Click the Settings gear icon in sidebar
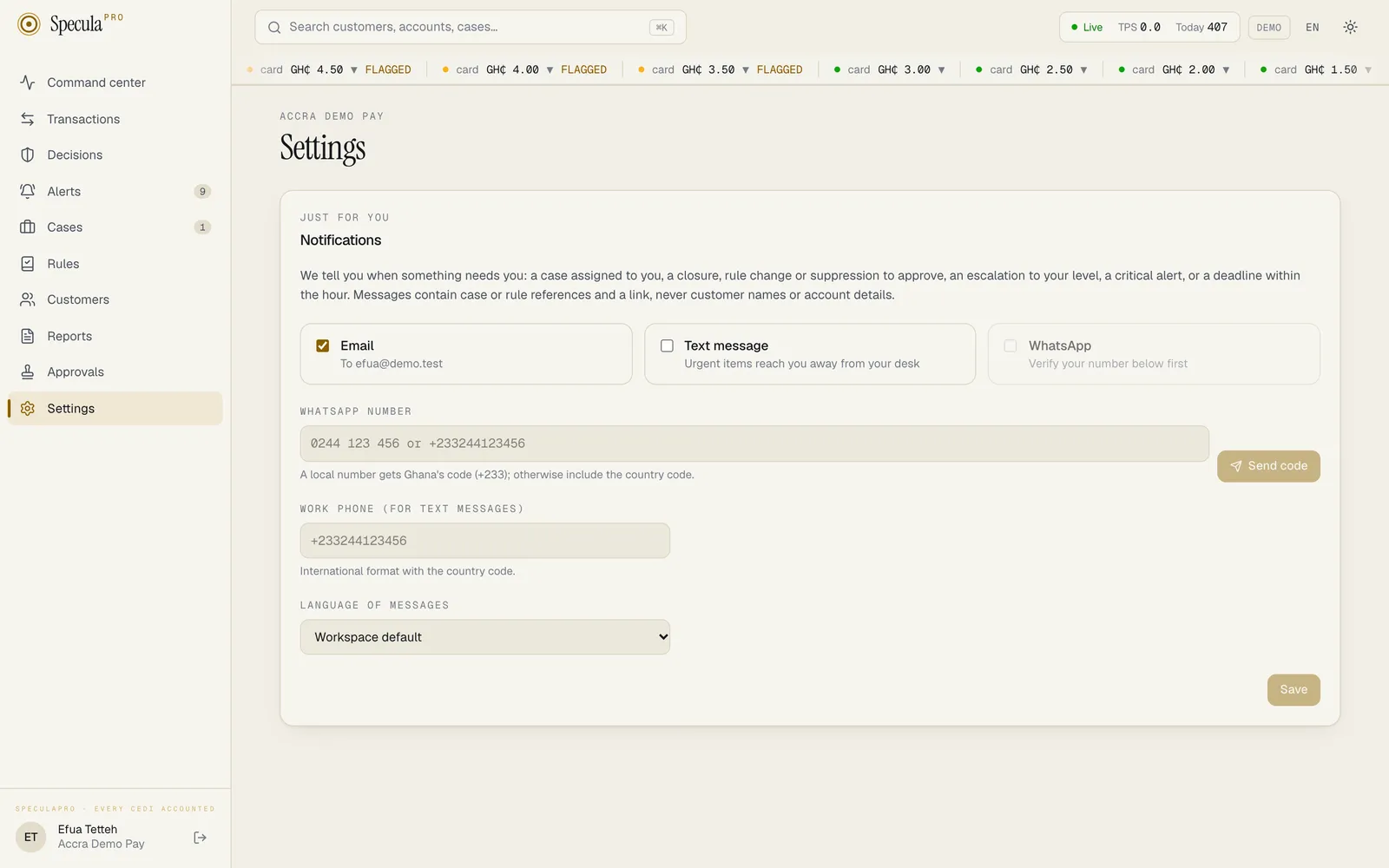The width and height of the screenshot is (1389, 868). pos(28,408)
